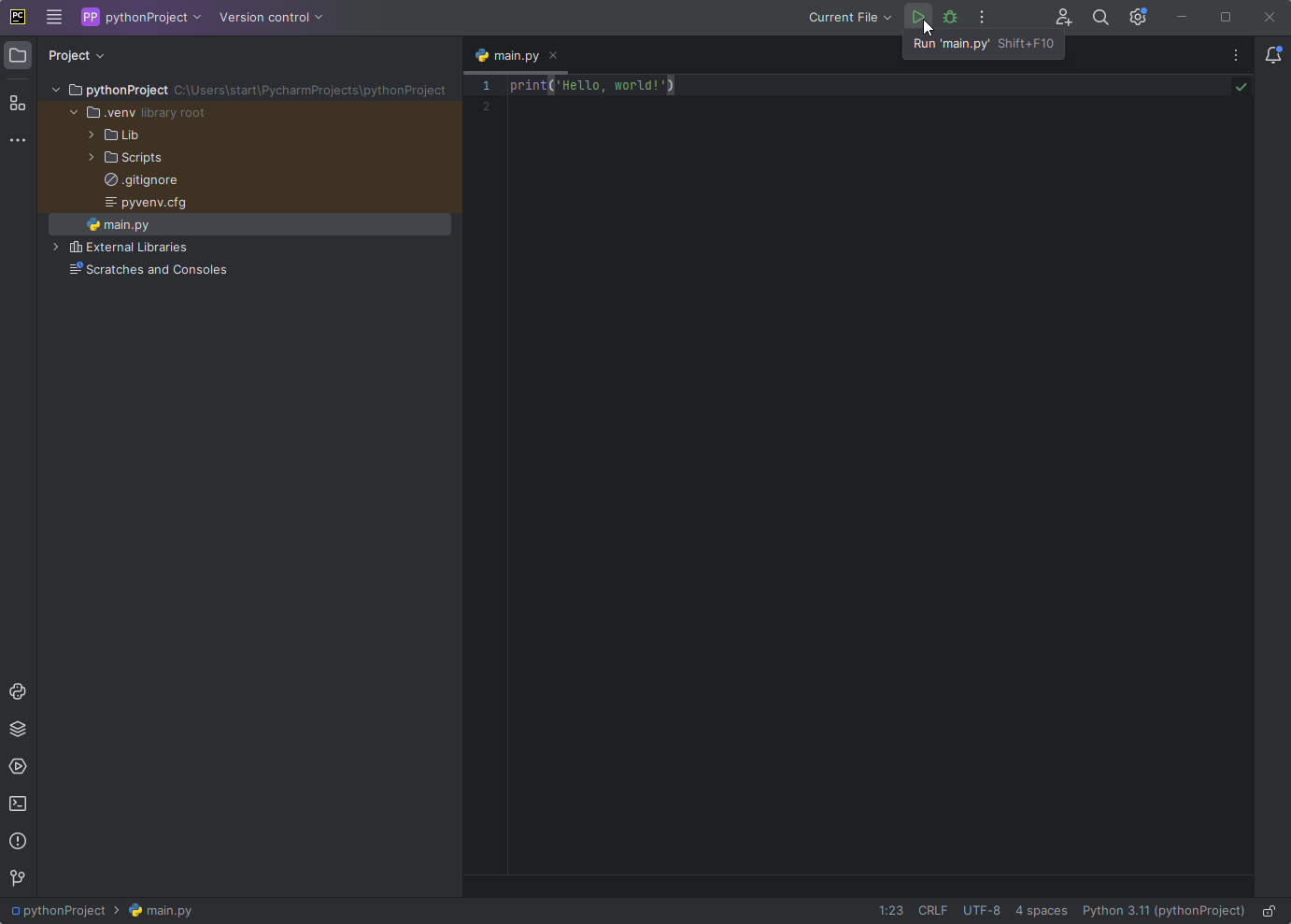Toggle the Project tool window folder icon

click(18, 55)
